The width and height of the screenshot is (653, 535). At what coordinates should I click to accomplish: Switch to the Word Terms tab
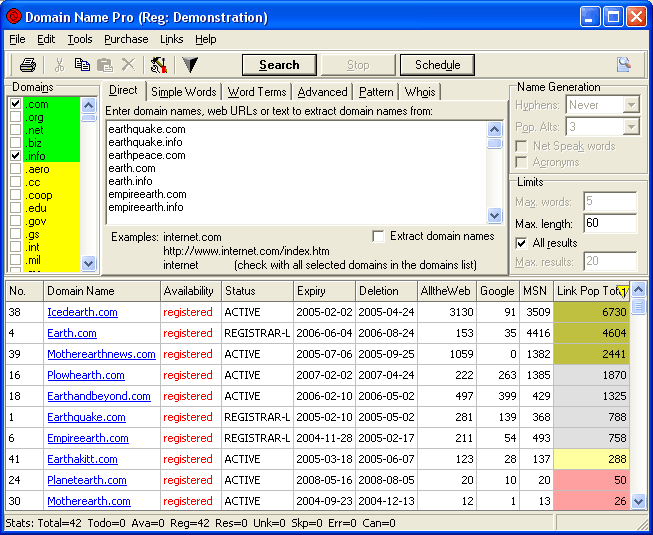(x=257, y=92)
